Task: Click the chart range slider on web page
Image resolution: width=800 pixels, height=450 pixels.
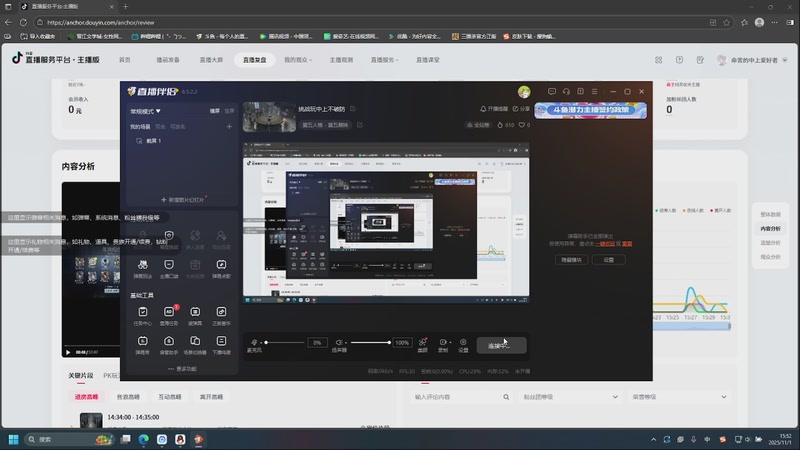Action: [x=691, y=326]
